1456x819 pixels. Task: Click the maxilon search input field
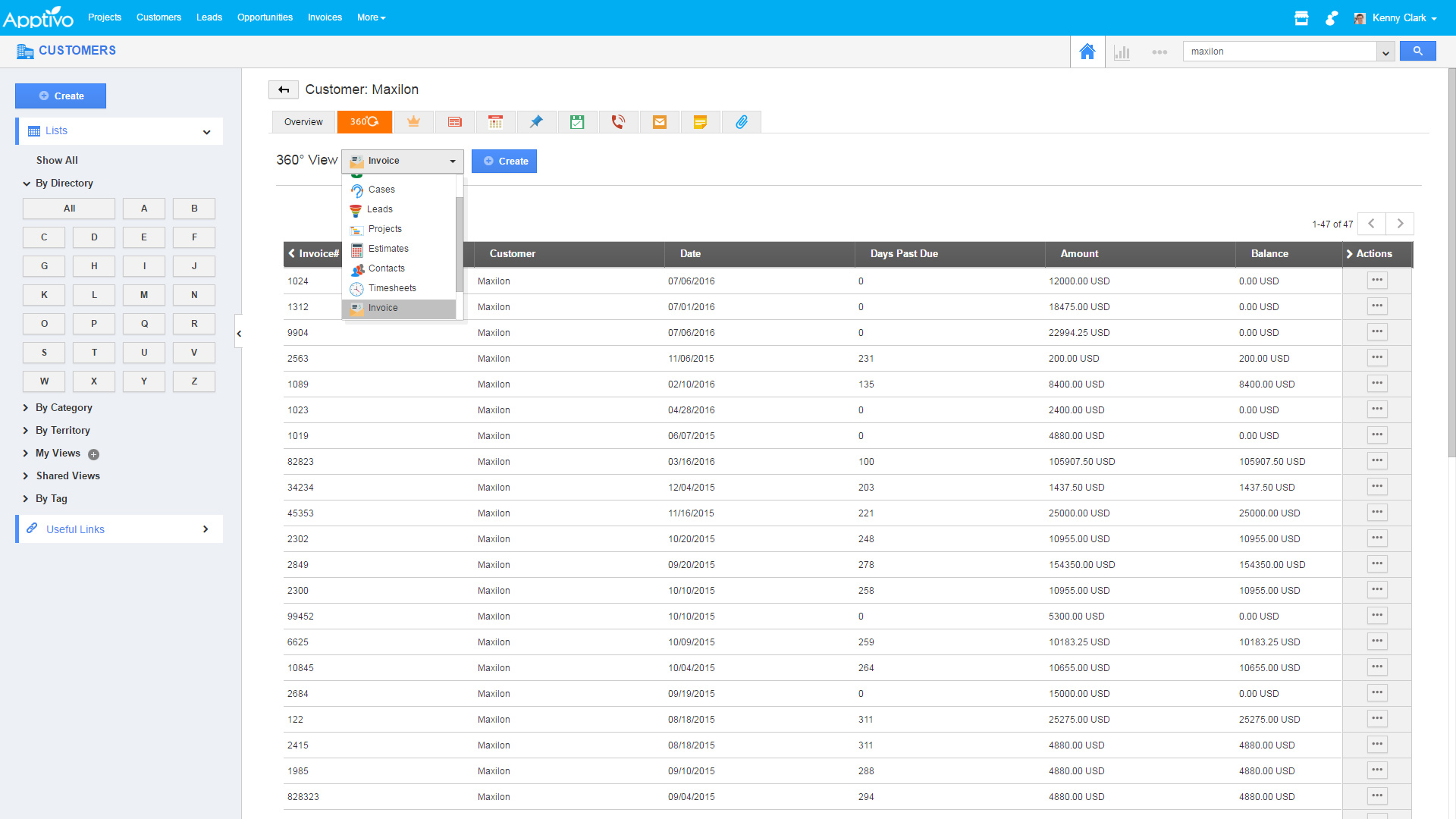(1279, 52)
